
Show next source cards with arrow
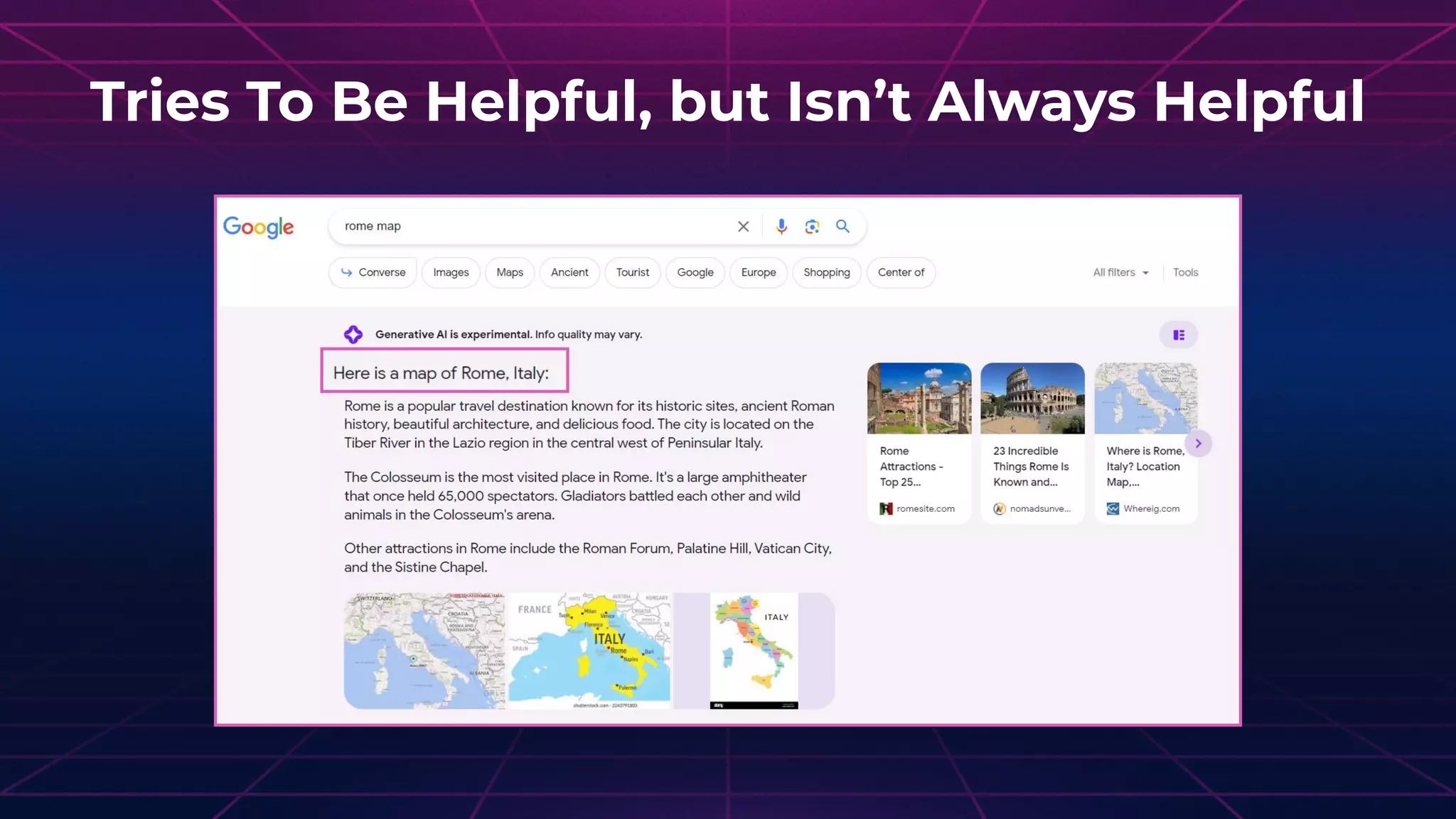pos(1198,444)
